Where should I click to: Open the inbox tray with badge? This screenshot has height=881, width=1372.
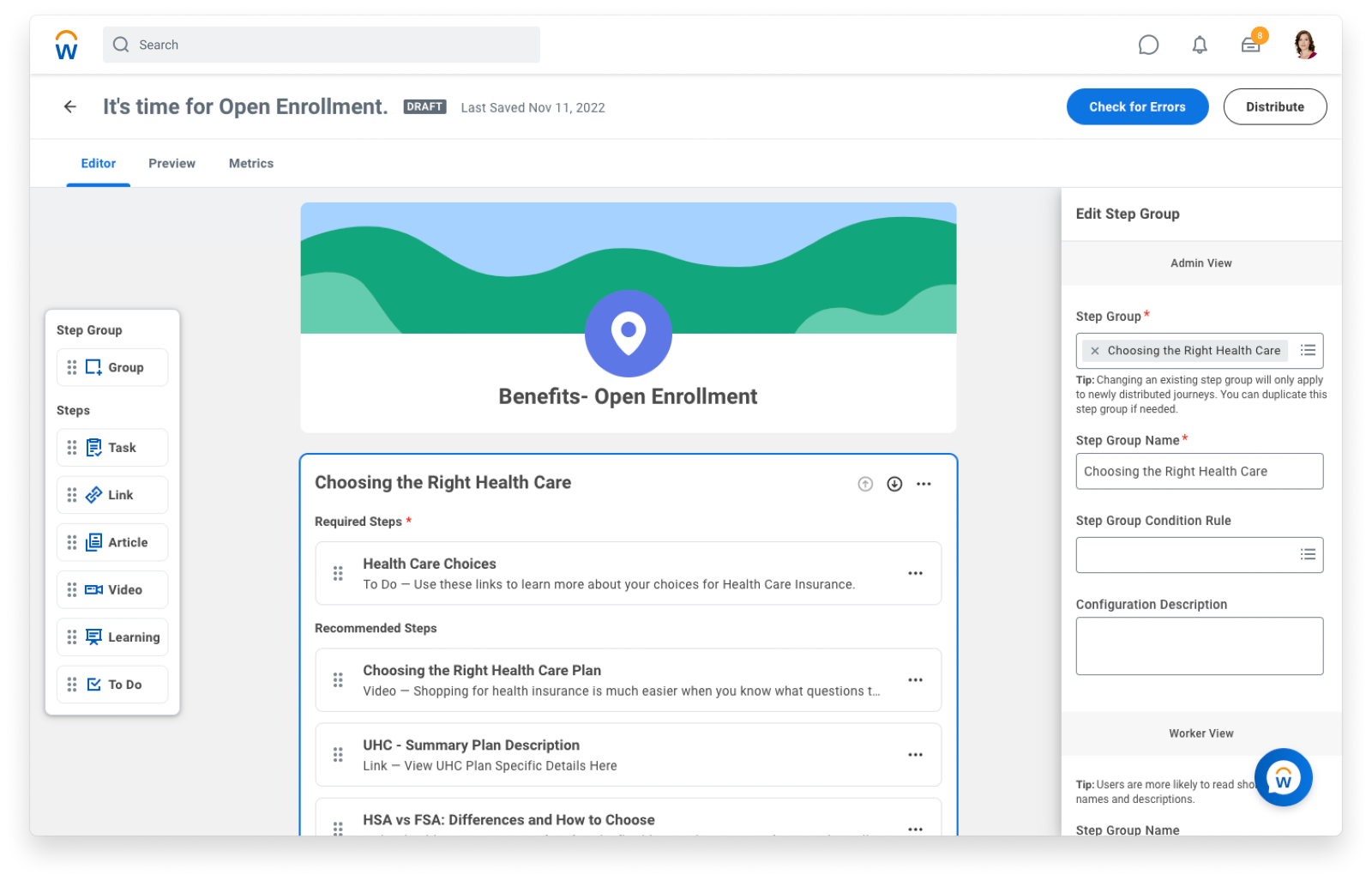(x=1251, y=45)
